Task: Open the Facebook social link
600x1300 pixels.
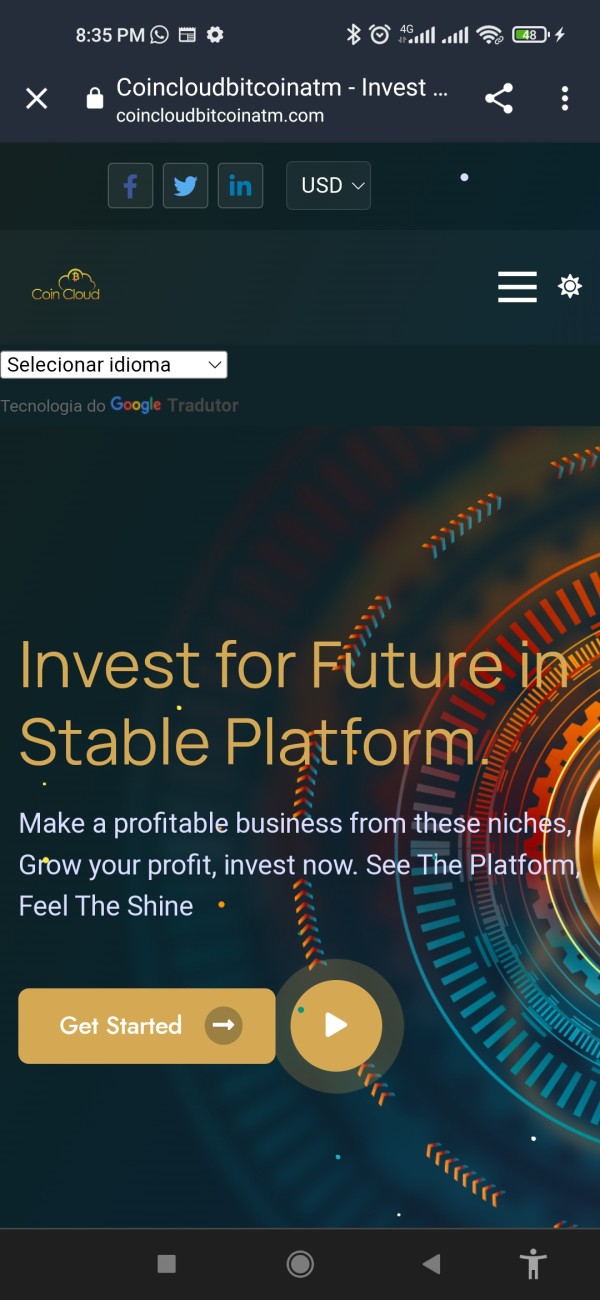Action: click(x=130, y=186)
